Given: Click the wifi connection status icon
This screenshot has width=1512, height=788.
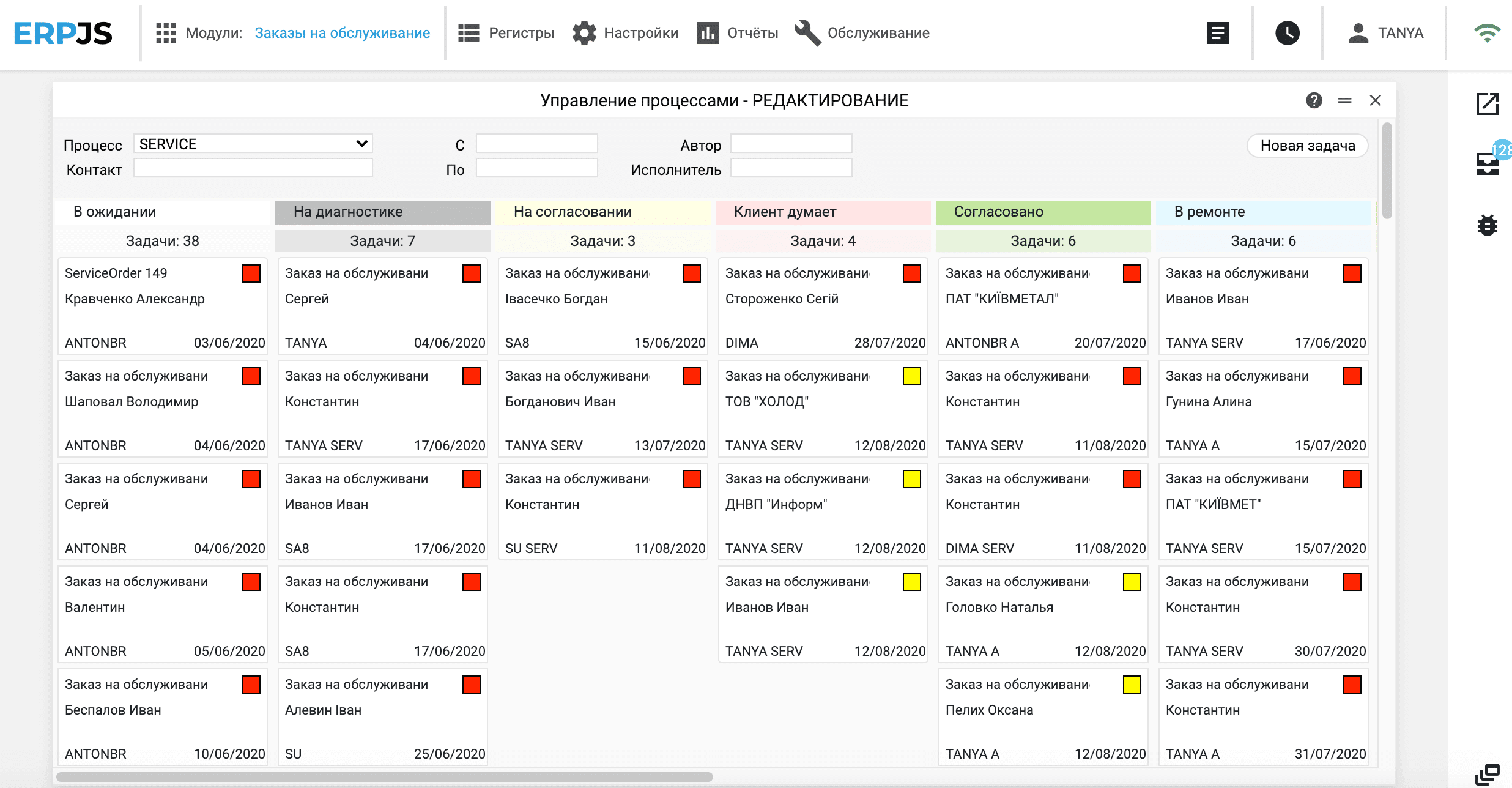Looking at the screenshot, I should point(1487,33).
